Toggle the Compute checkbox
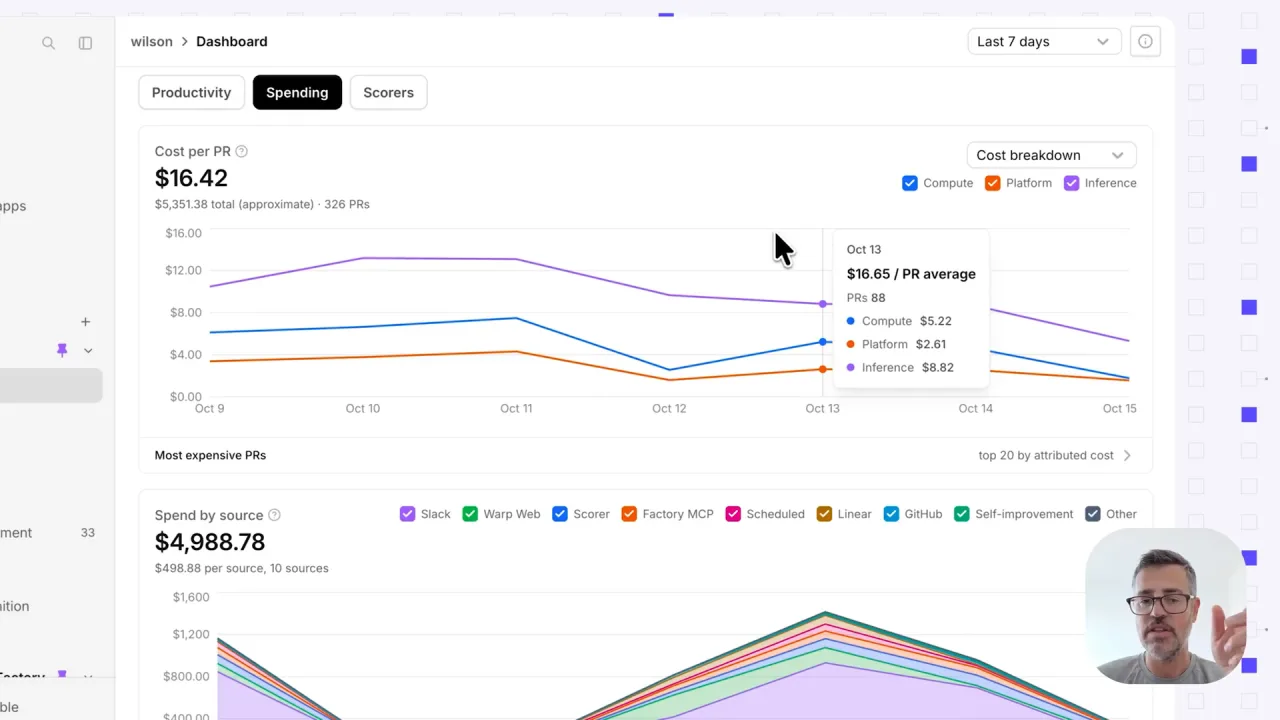1280x720 pixels. (x=910, y=183)
